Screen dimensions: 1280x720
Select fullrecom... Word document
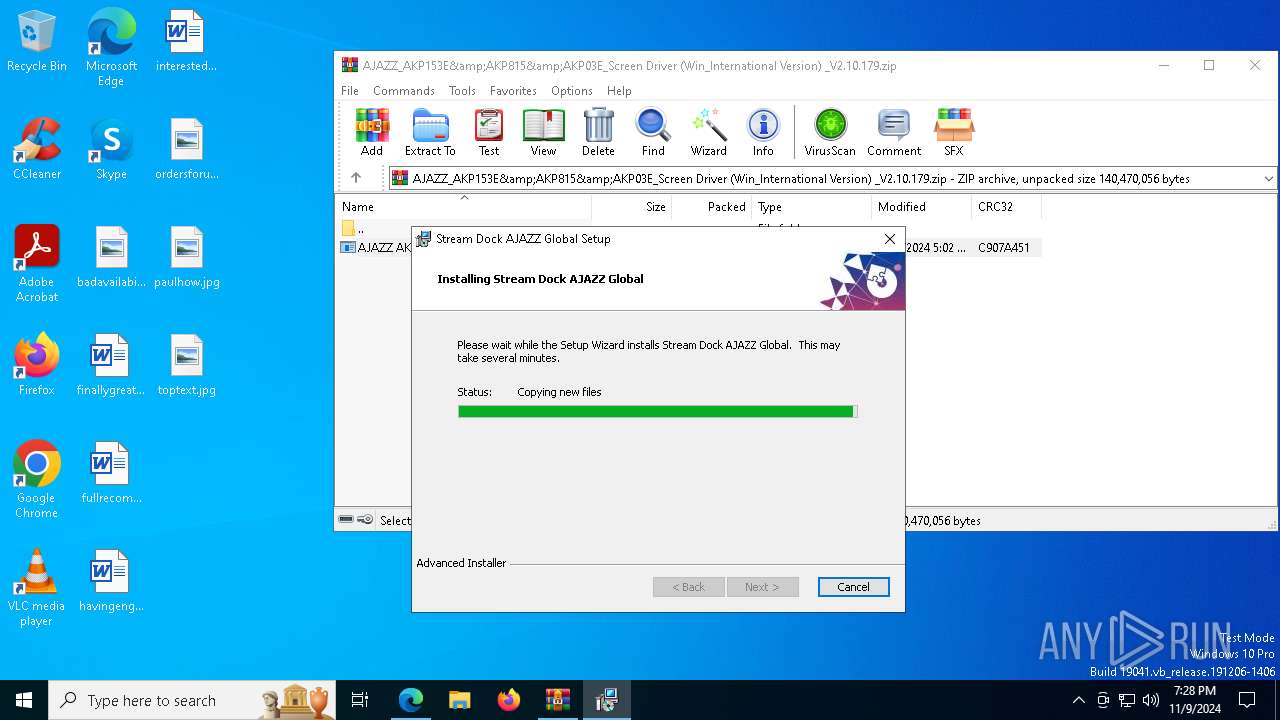(x=111, y=472)
